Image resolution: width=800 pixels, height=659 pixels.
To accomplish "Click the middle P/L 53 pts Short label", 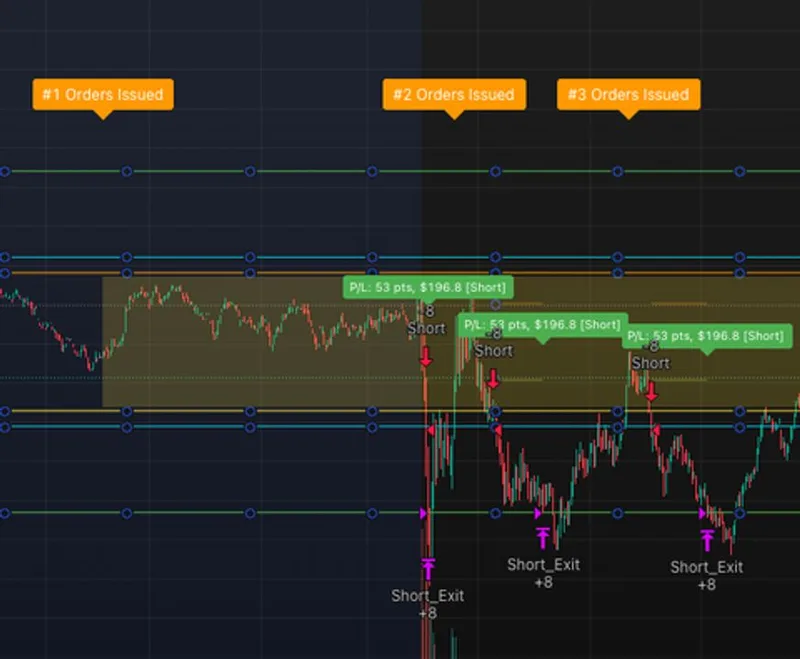I will (x=543, y=325).
